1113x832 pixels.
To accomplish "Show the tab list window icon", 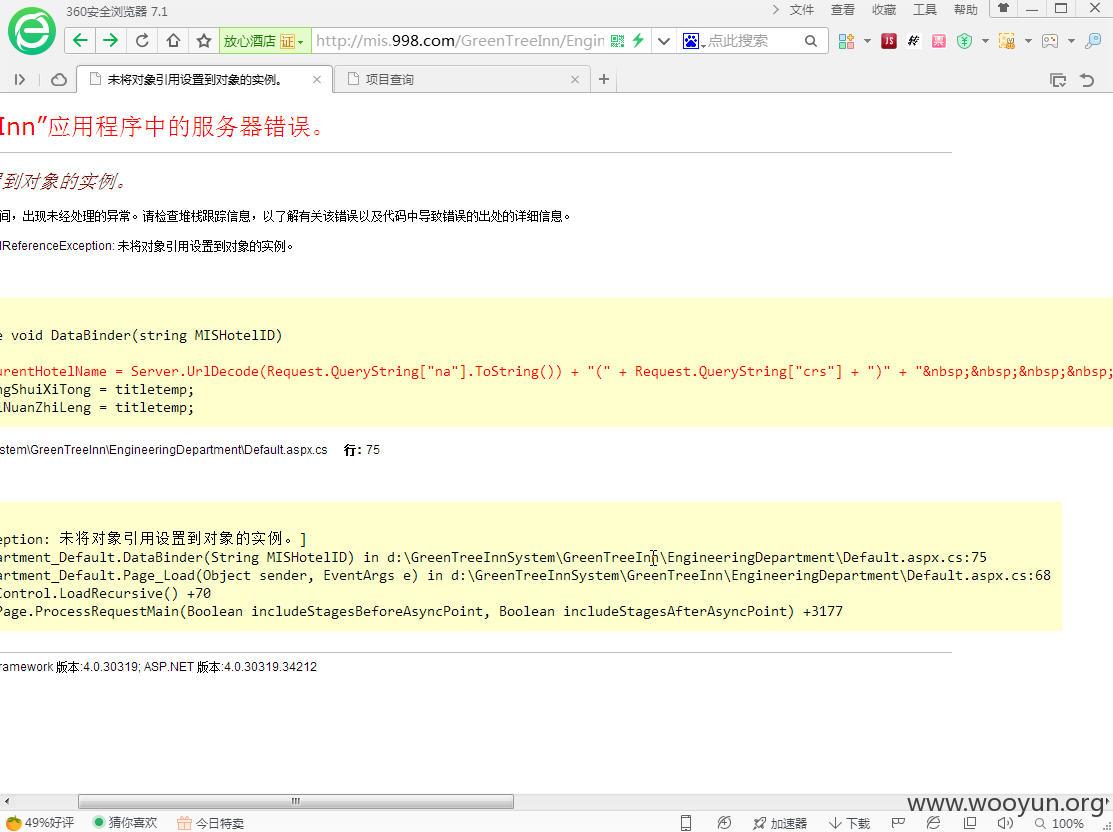I will click(1058, 80).
